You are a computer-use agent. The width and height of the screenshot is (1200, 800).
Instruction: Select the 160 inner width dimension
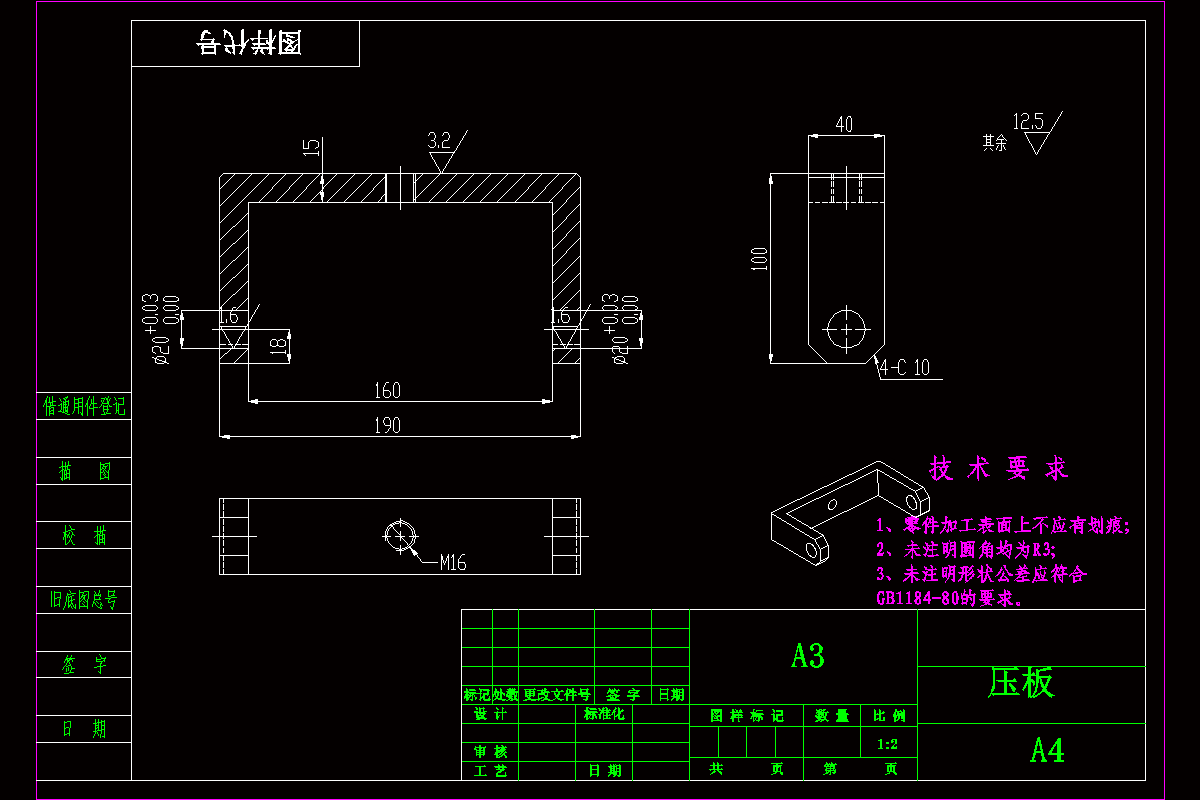[x=387, y=390]
